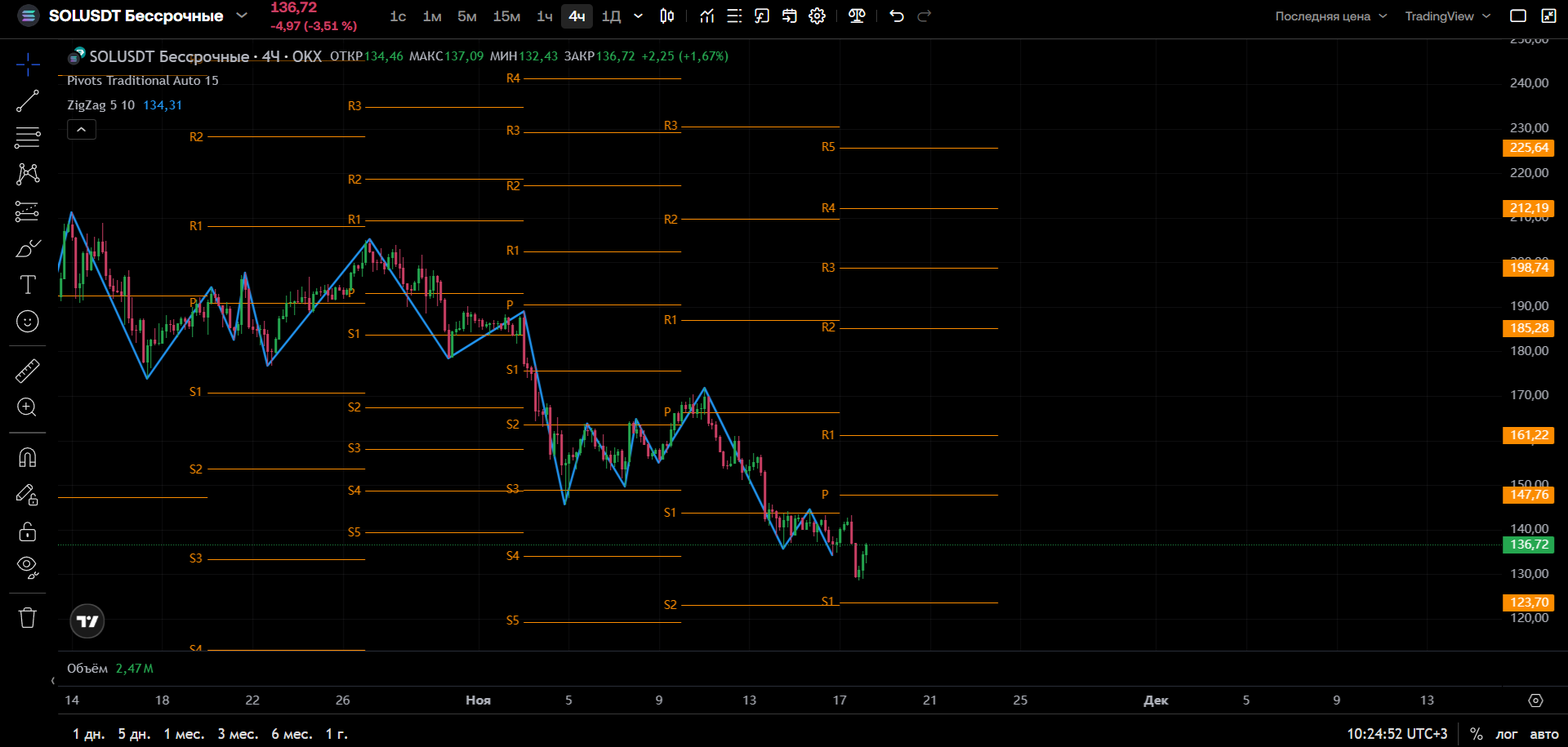Screen dimensions: 1568x747
Task: Open the chart settings gear
Action: (x=817, y=16)
